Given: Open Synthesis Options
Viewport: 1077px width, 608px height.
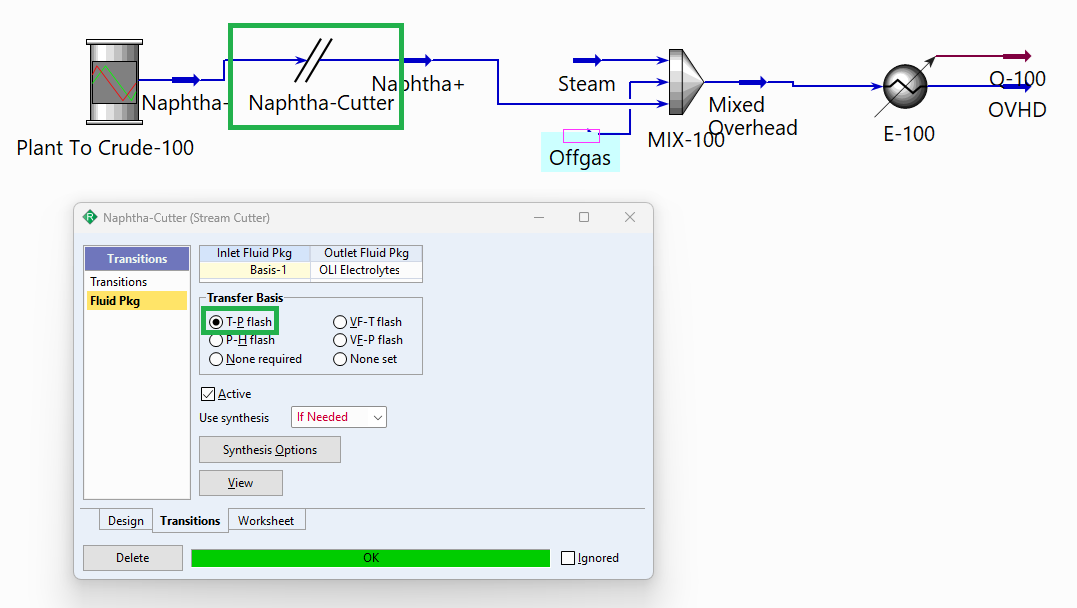Looking at the screenshot, I should click(x=270, y=450).
